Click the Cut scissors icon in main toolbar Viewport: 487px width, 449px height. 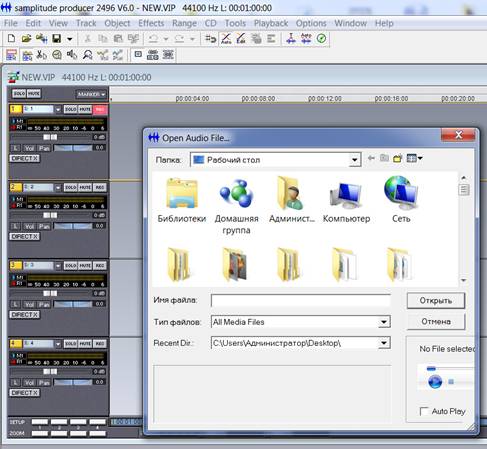click(87, 39)
